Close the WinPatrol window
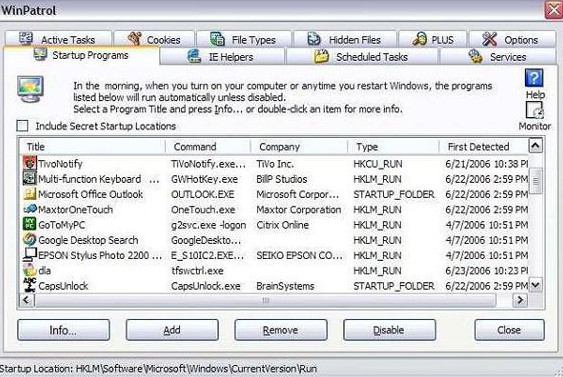 [554, 10]
